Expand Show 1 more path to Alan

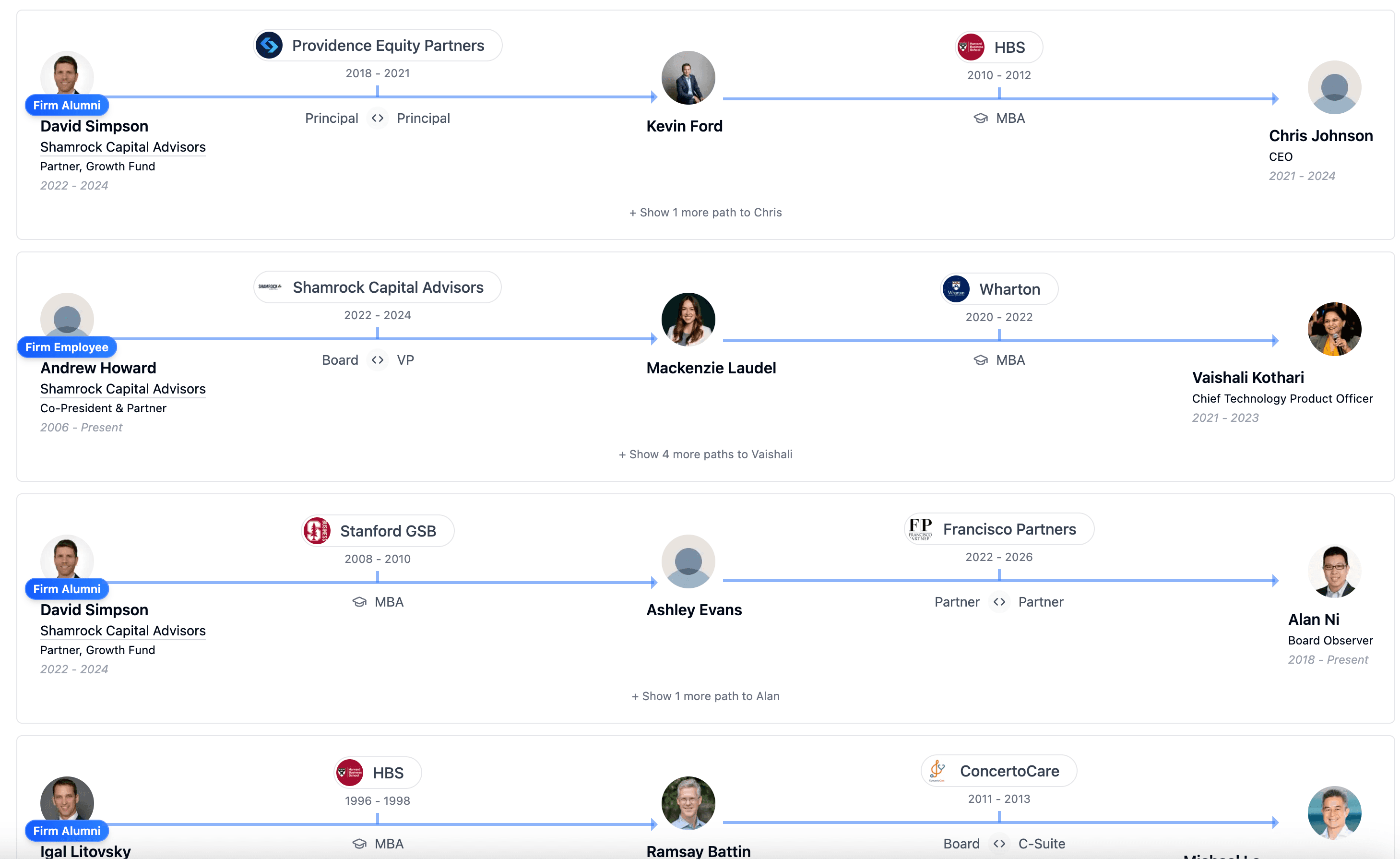706,695
